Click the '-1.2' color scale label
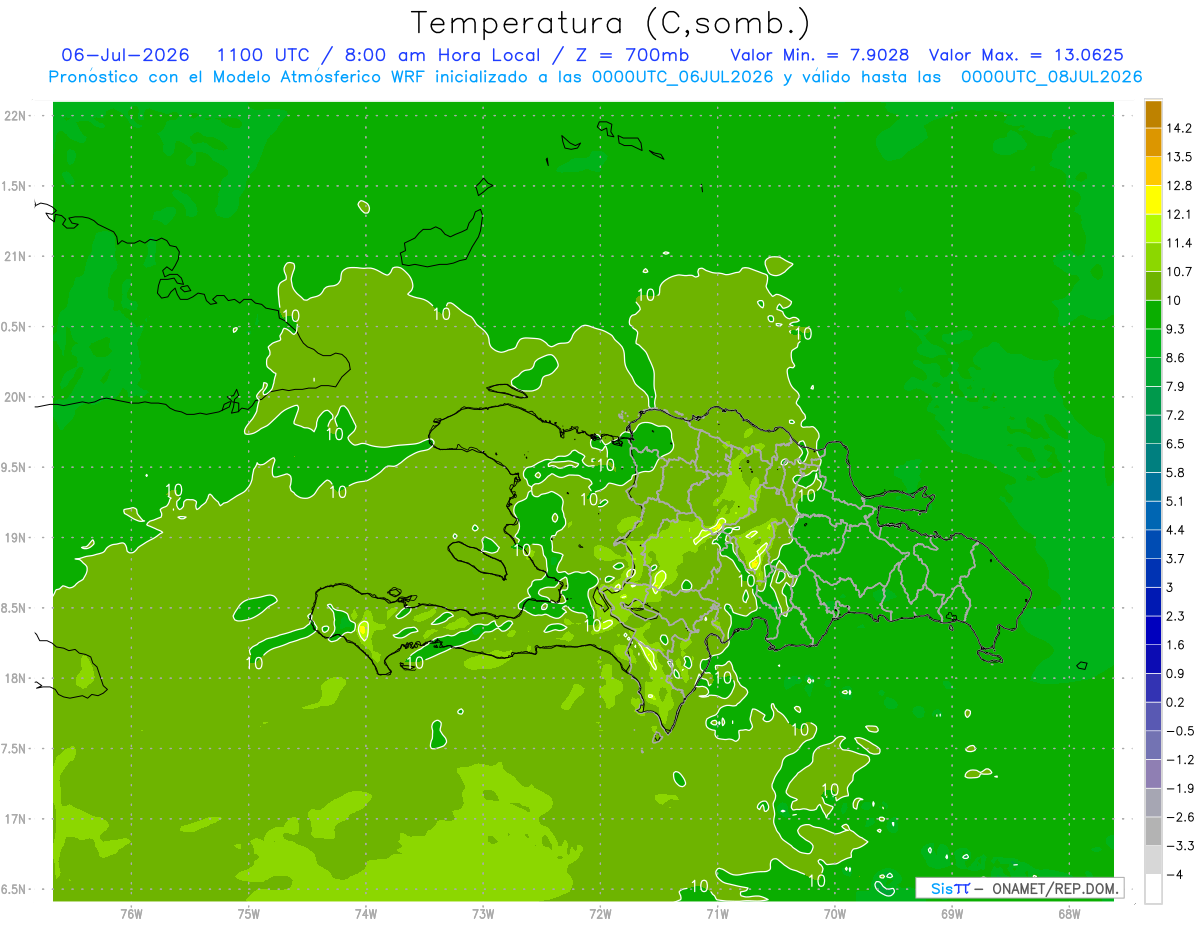1200x927 pixels. 1179,760
